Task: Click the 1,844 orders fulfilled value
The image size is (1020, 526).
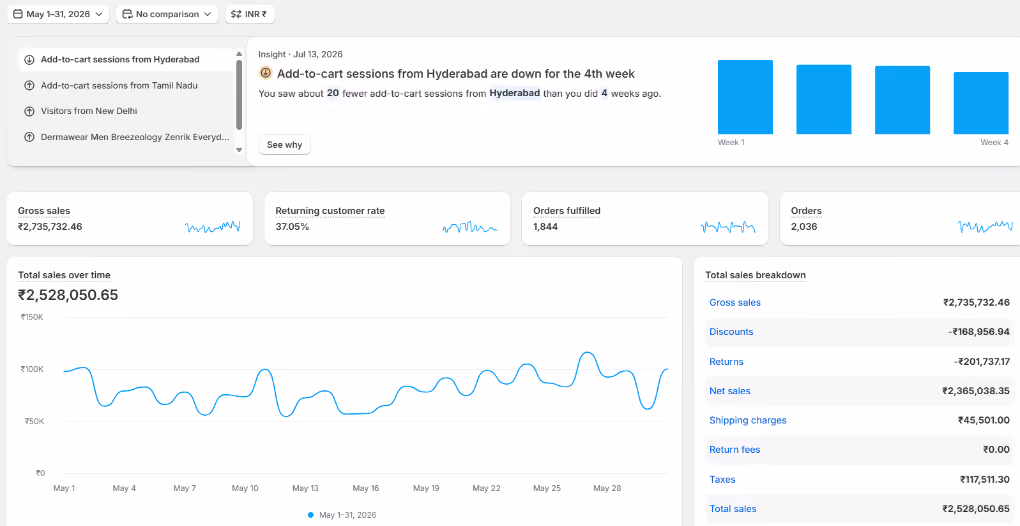Action: point(545,227)
